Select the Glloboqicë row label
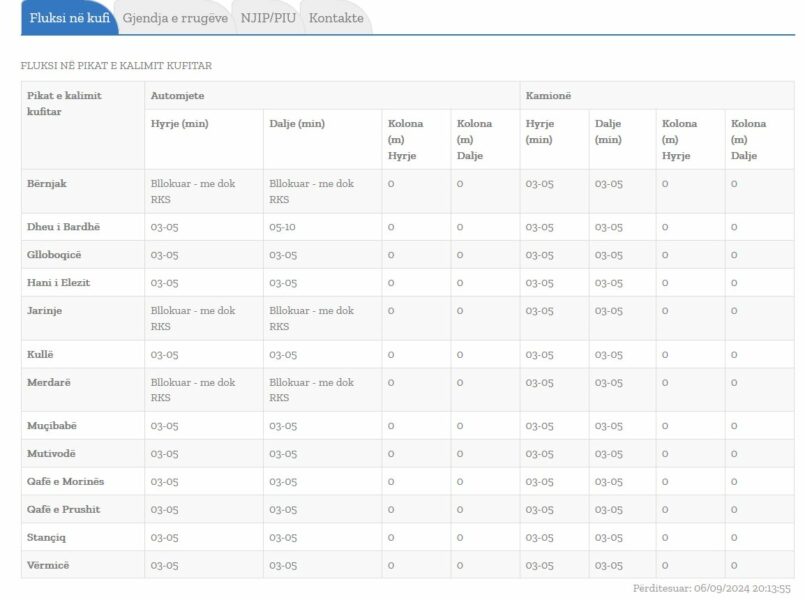Viewport: 805px width, 600px height. 54,255
